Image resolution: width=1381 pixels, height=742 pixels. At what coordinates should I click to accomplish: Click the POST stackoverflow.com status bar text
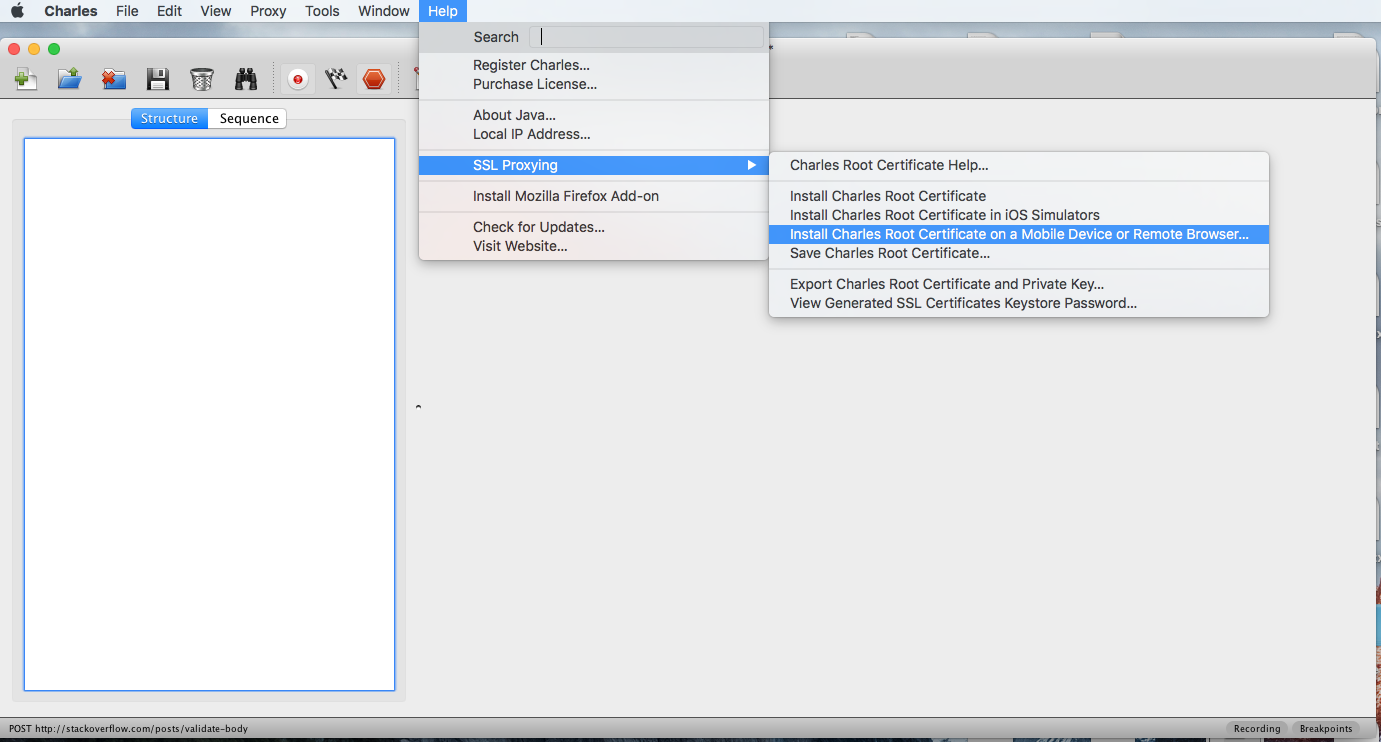pos(128,729)
